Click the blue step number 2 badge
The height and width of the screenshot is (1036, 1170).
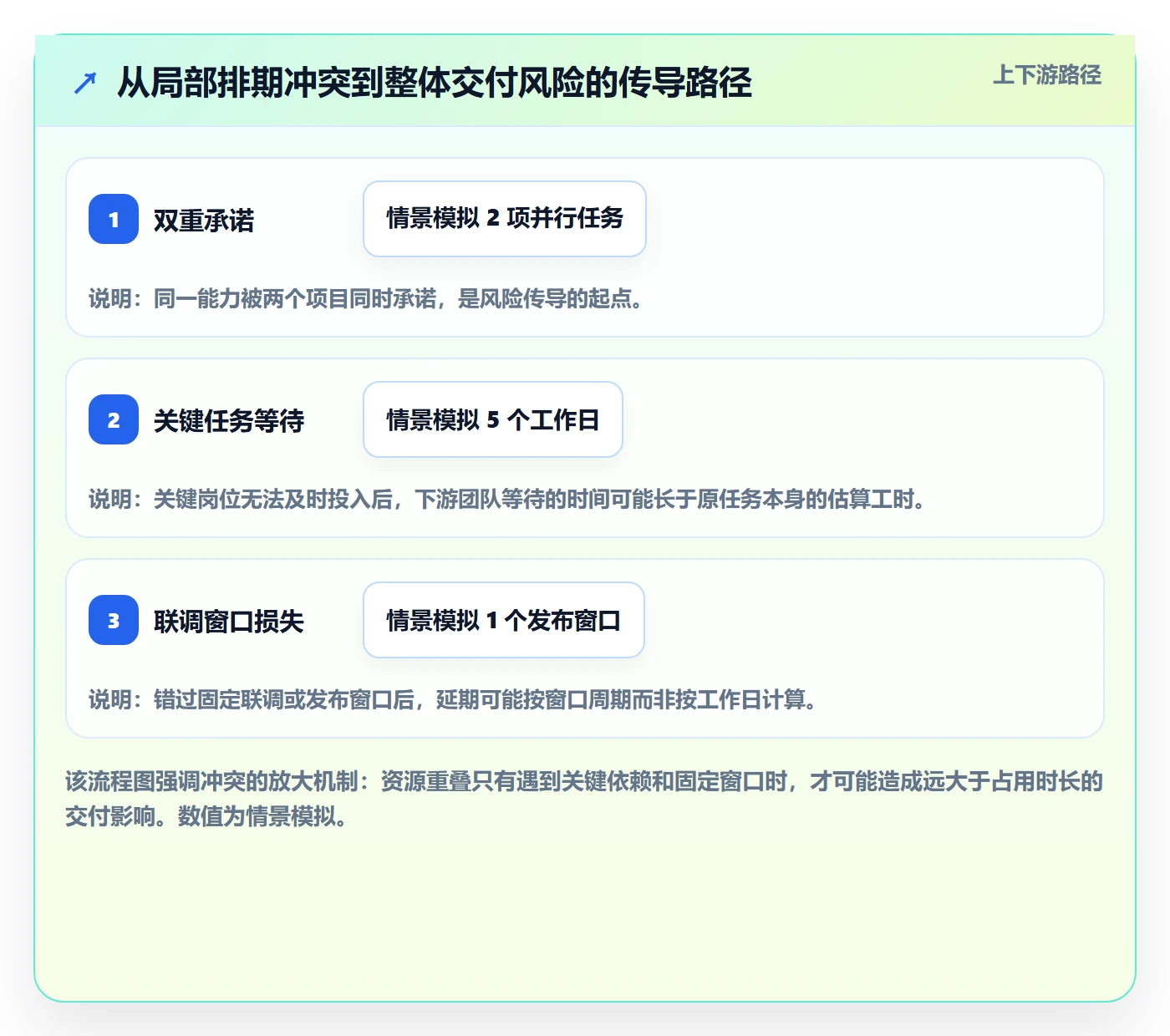(114, 419)
